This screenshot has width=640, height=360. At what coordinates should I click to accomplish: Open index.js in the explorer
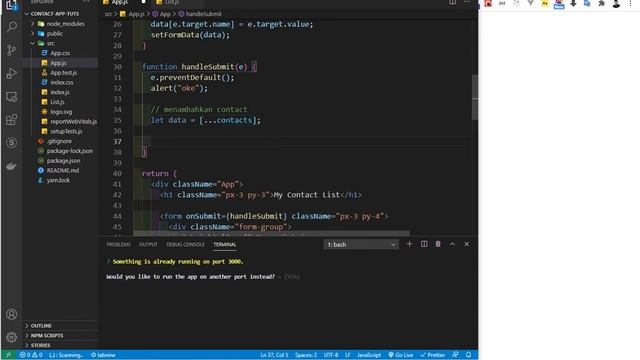(60, 92)
